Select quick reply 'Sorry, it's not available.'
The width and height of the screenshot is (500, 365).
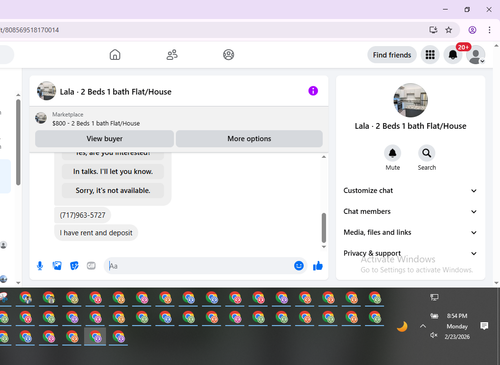click(x=113, y=190)
